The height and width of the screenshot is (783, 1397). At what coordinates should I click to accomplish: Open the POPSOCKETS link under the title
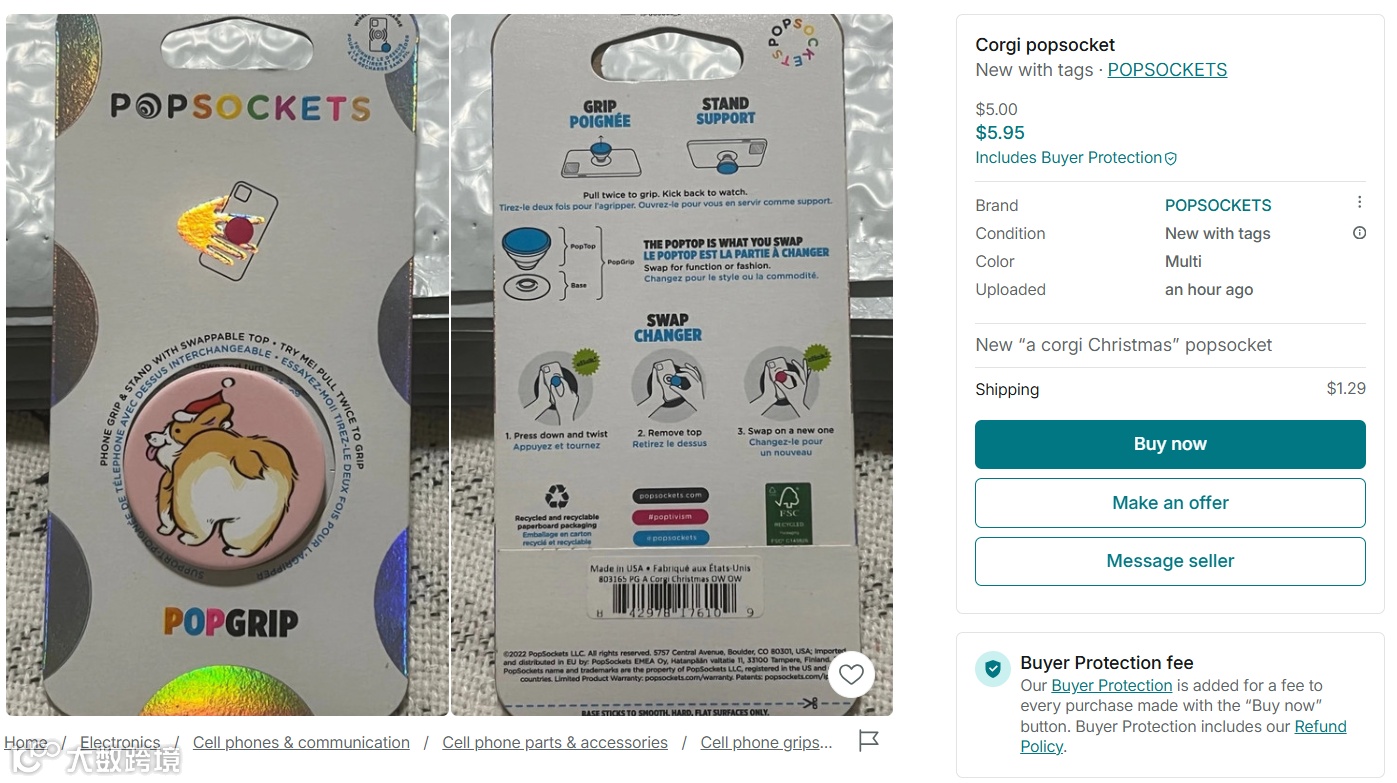(1167, 70)
